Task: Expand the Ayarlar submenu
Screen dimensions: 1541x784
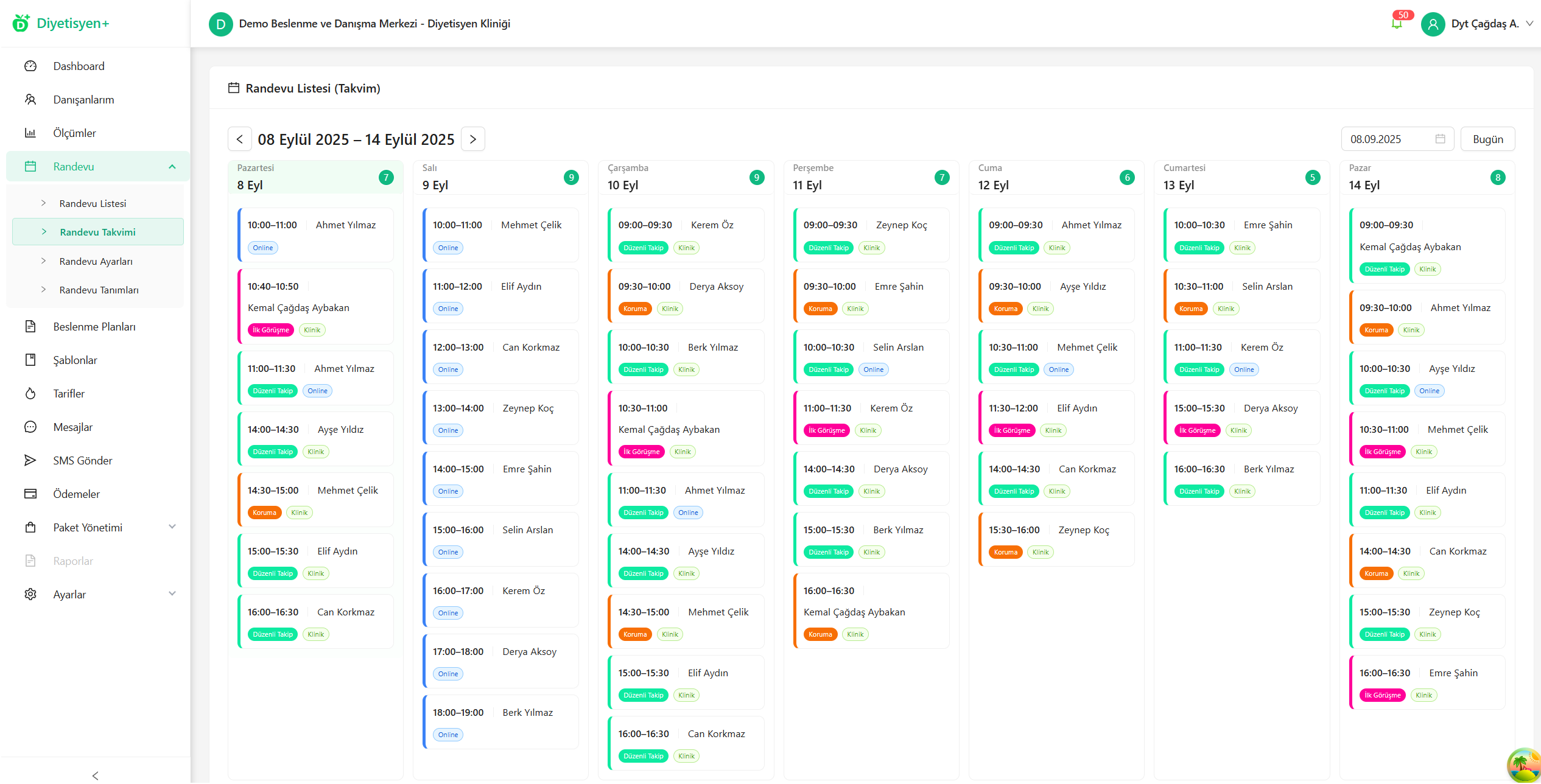Action: click(172, 594)
